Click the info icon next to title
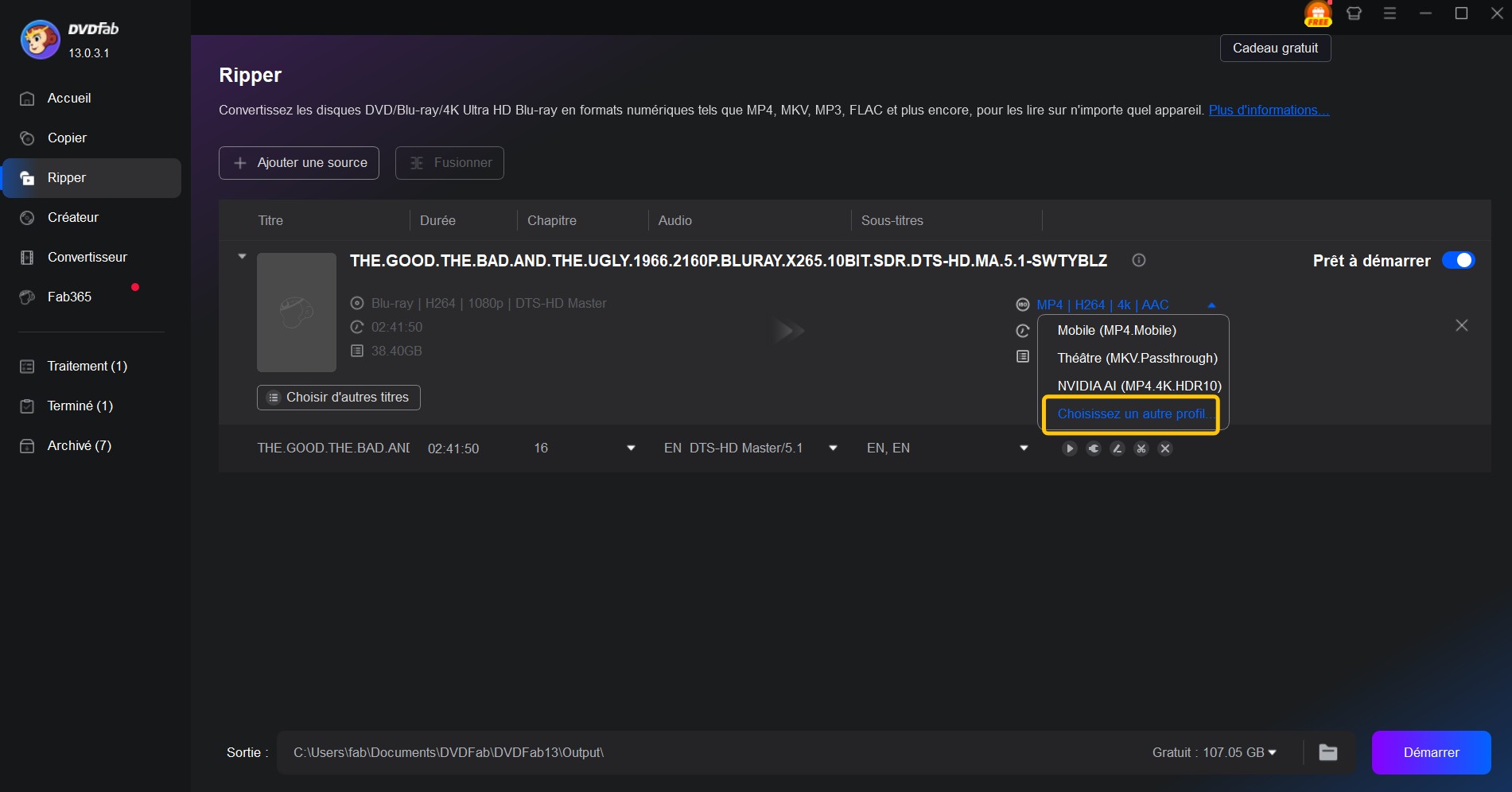The height and width of the screenshot is (792, 1512). click(1139, 261)
